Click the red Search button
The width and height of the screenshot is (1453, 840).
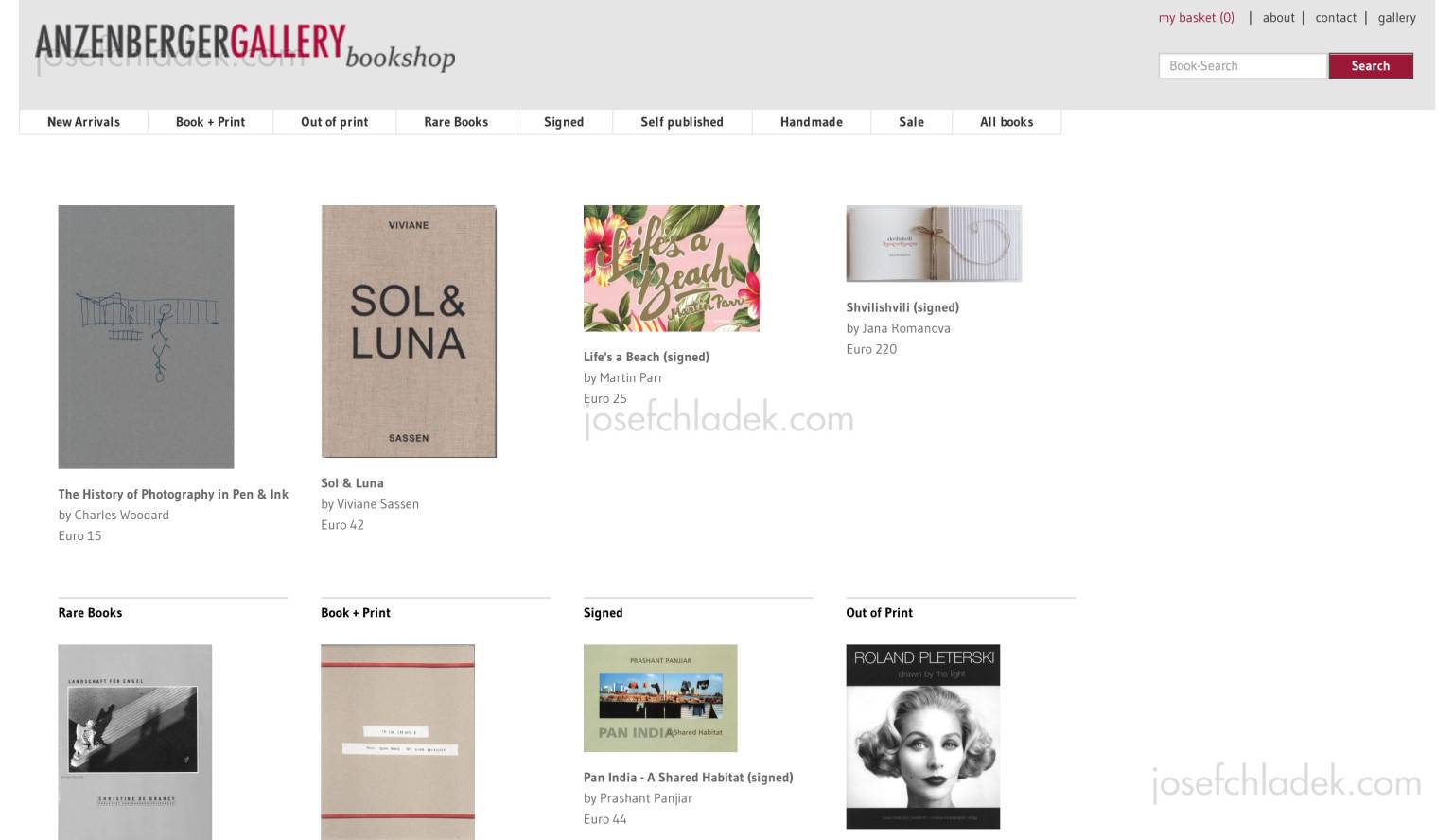click(x=1370, y=66)
